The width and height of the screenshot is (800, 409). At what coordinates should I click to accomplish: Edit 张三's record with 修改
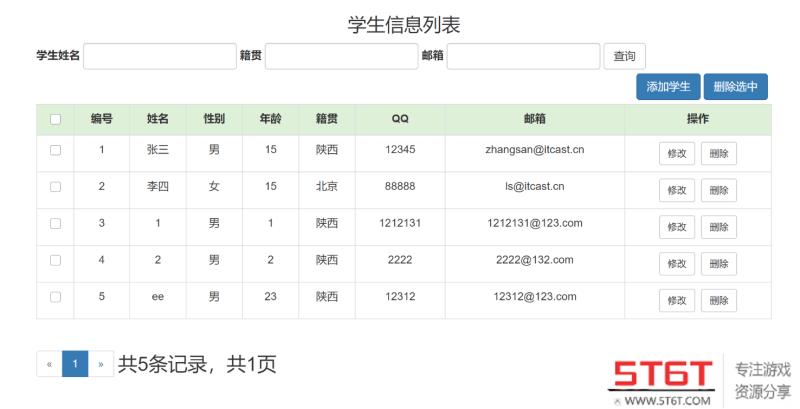point(676,153)
